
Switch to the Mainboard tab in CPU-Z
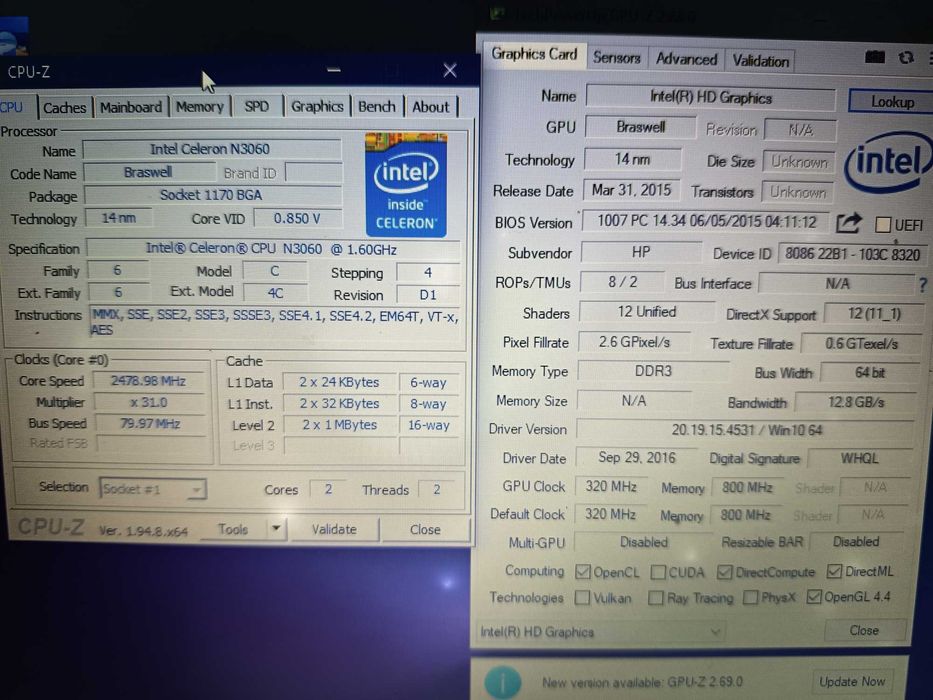(131, 107)
